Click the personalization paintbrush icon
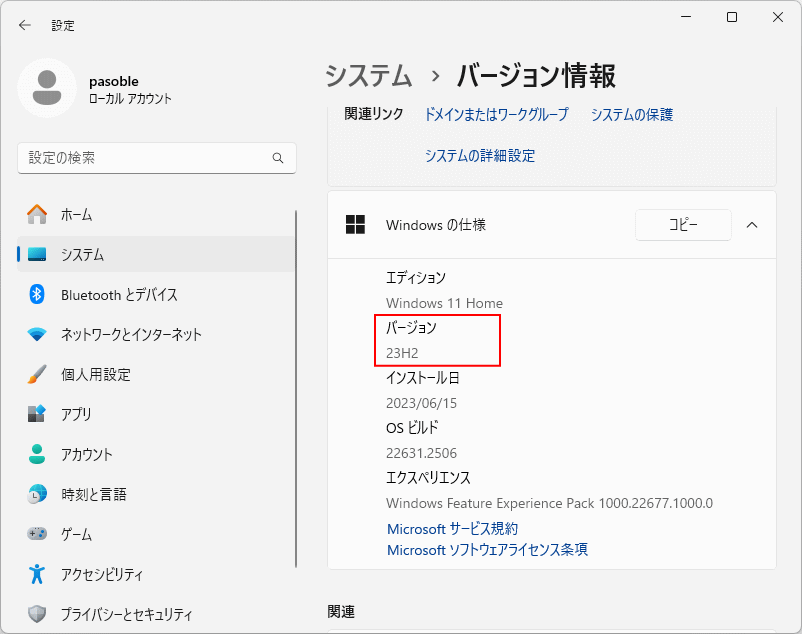Image resolution: width=802 pixels, height=634 pixels. click(37, 374)
